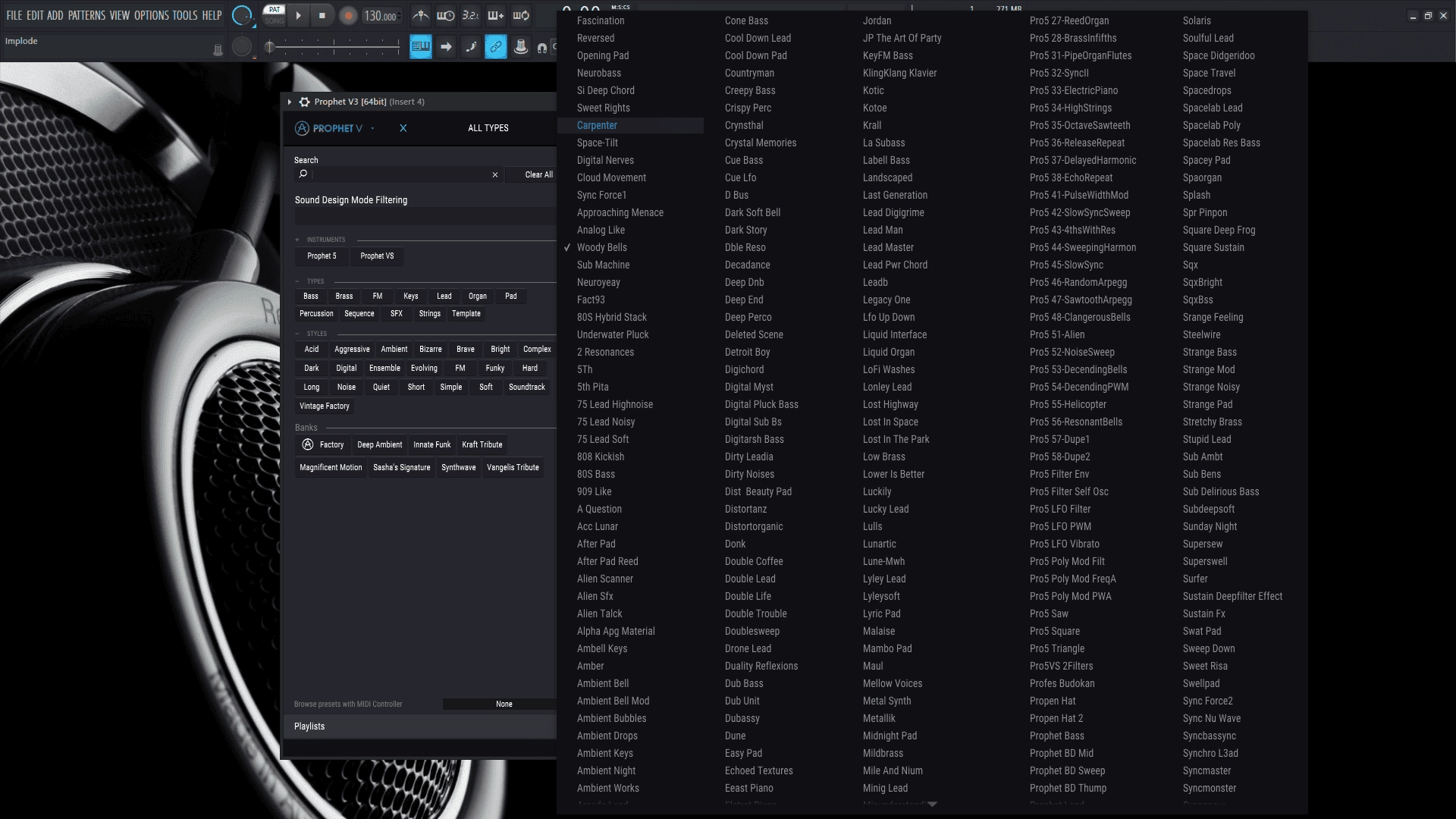The image size is (1456, 819).
Task: Open the Prophet V dropdown arrow next to logo
Action: (x=372, y=128)
